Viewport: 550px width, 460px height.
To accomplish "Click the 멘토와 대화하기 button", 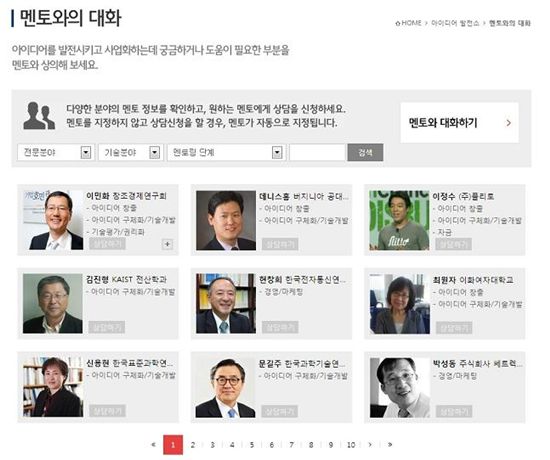I will (x=460, y=123).
